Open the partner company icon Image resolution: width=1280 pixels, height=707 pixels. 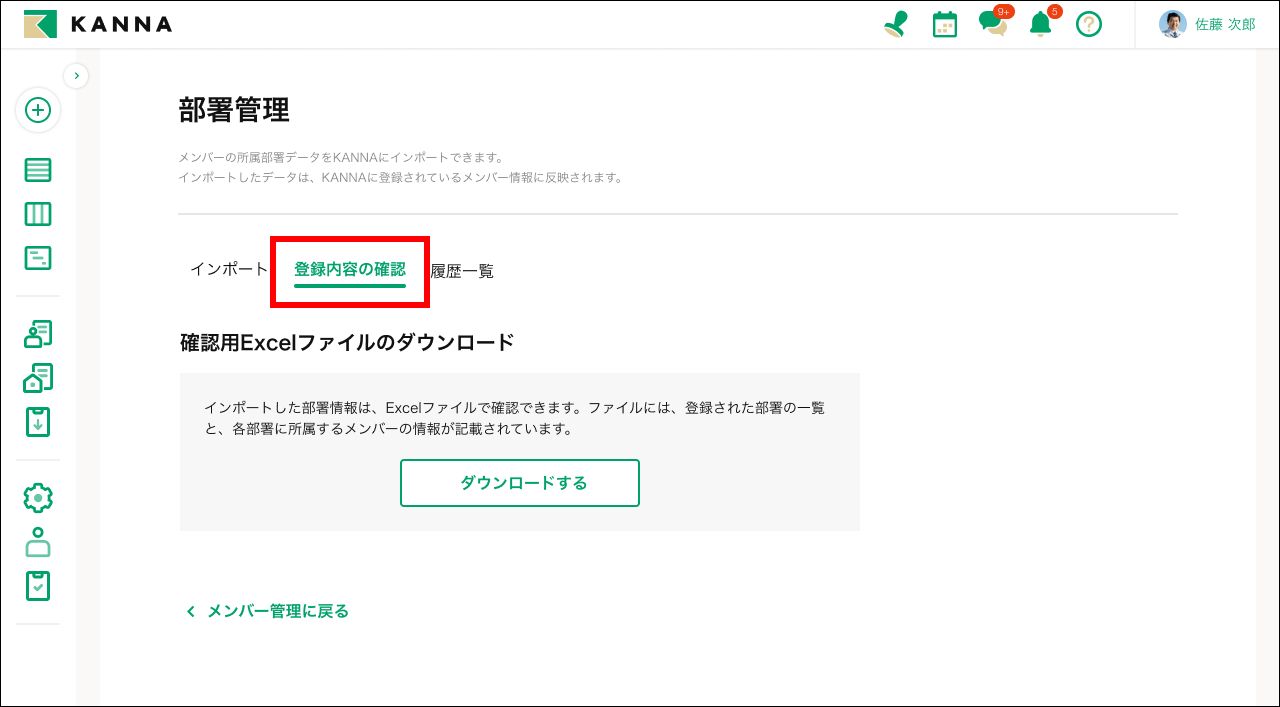pyautogui.click(x=37, y=377)
